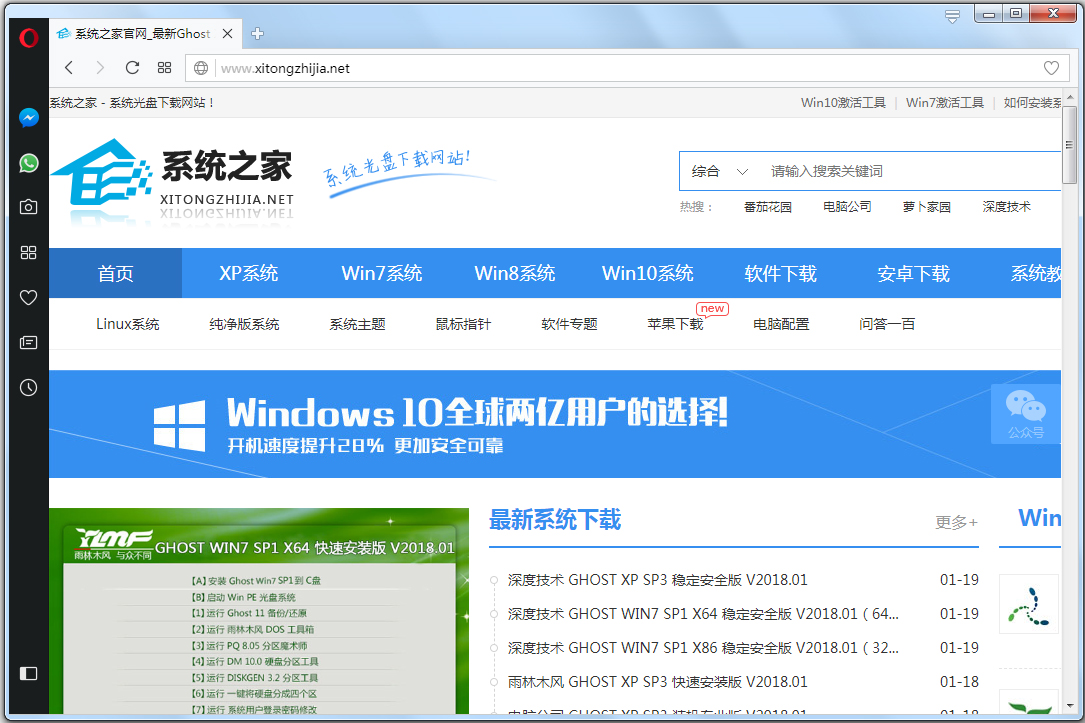Click hot search 深度技术
This screenshot has width=1085, height=723.
pyautogui.click(x=1006, y=207)
